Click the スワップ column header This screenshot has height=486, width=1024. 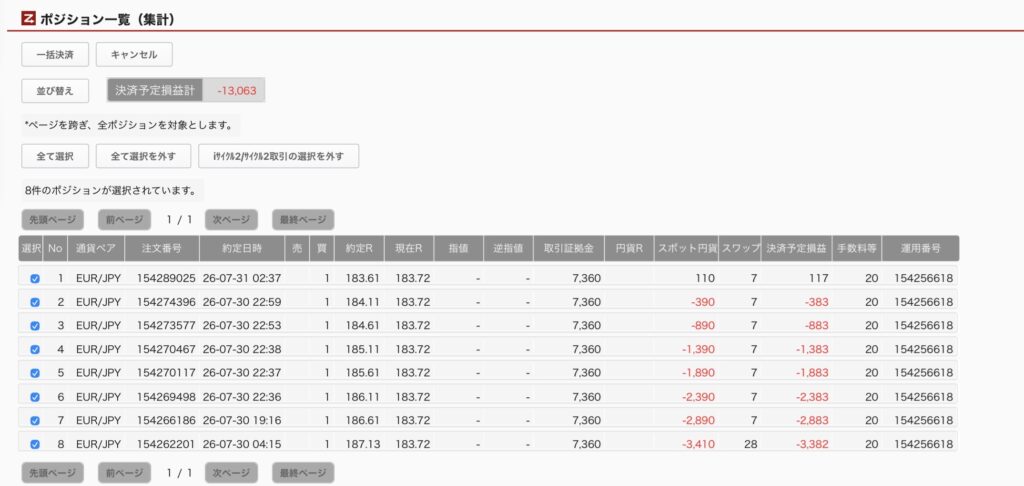click(x=741, y=248)
